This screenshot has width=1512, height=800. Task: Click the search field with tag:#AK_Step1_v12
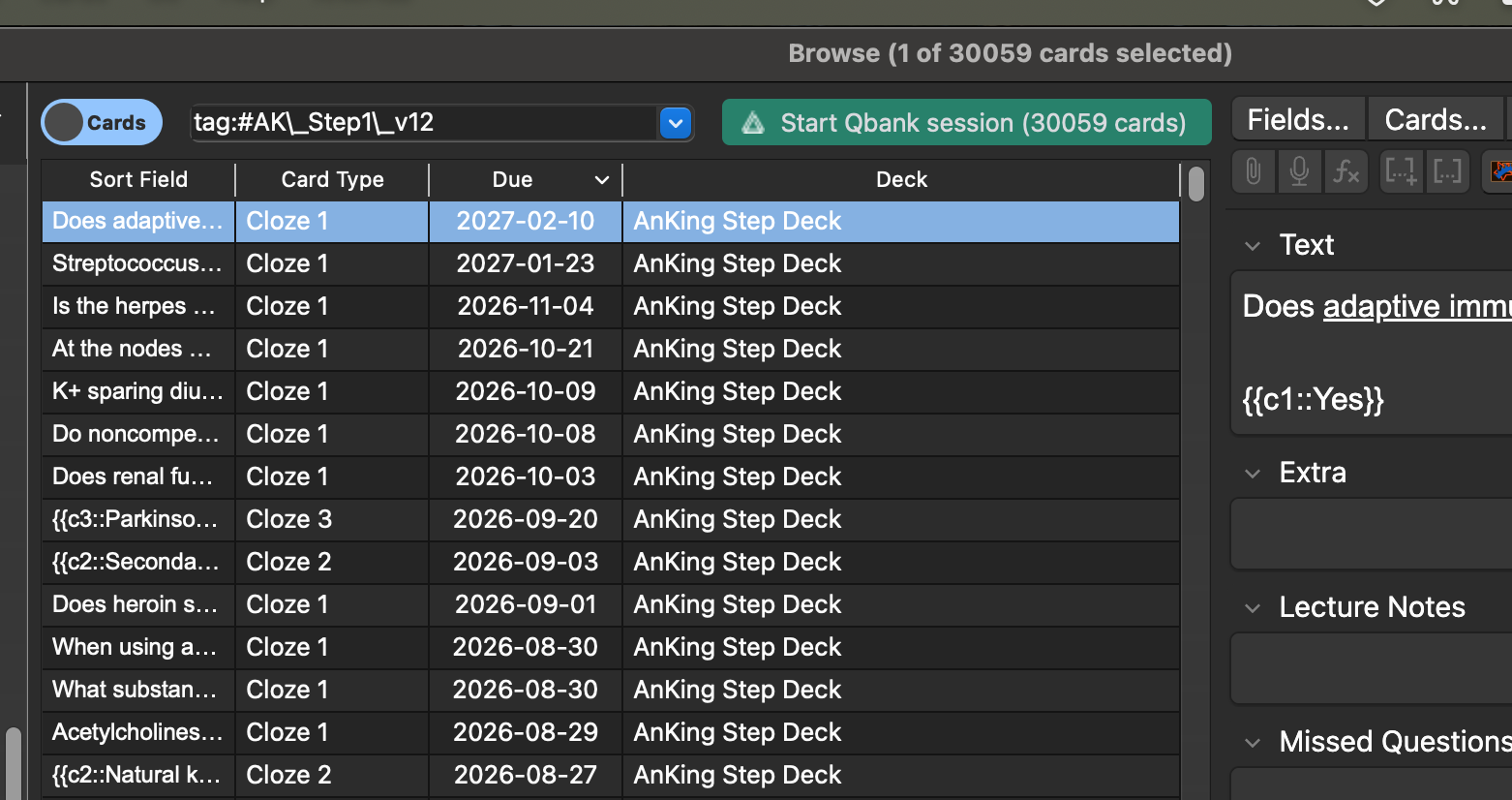pyautogui.click(x=422, y=123)
